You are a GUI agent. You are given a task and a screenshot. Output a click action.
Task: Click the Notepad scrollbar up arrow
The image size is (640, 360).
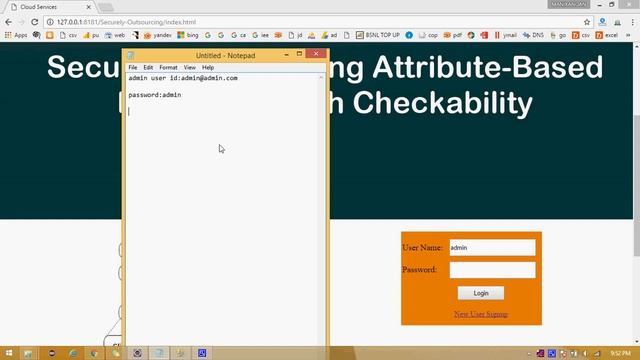pos(321,78)
